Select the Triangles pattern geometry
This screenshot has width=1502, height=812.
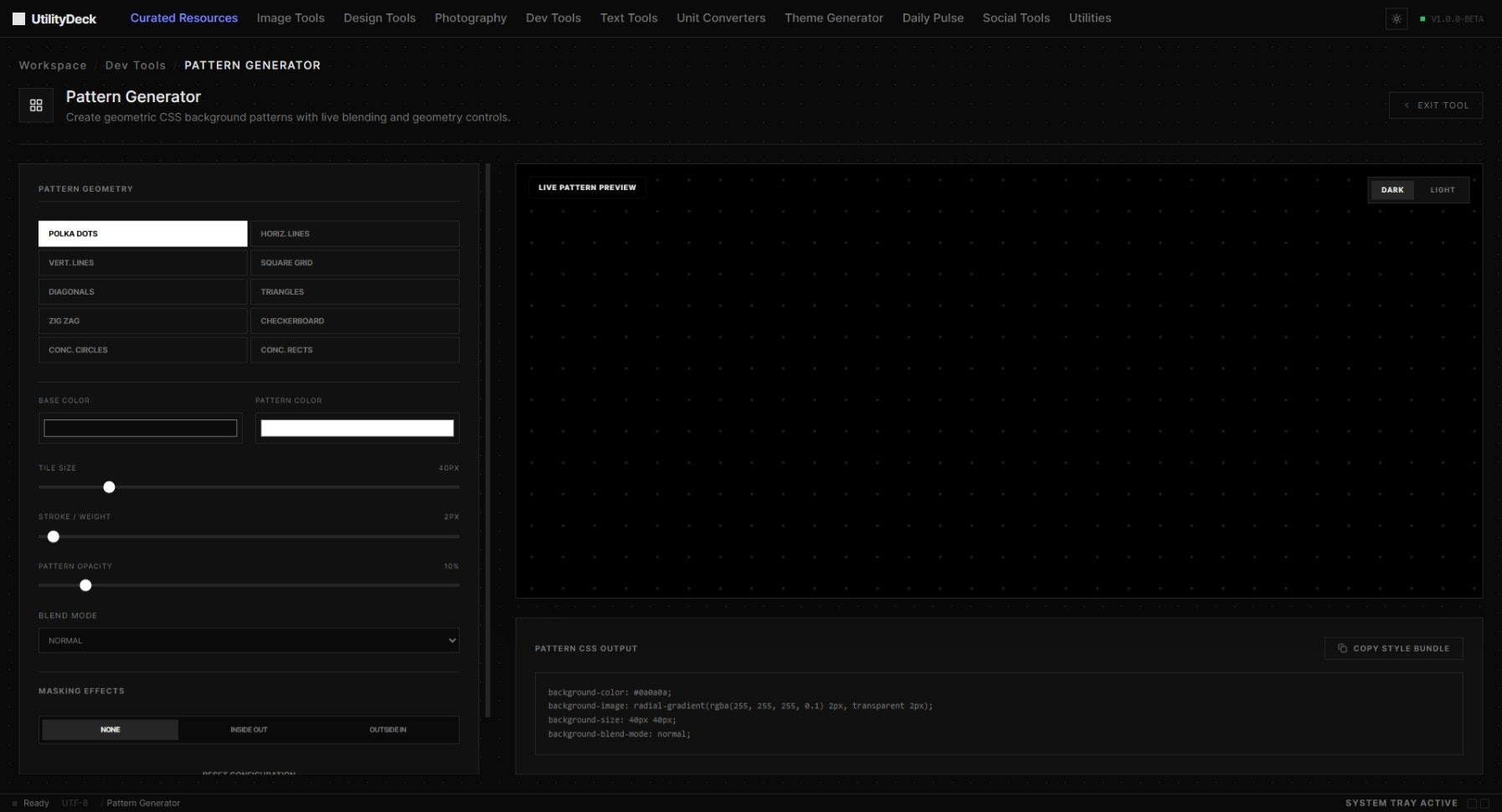pyautogui.click(x=354, y=291)
